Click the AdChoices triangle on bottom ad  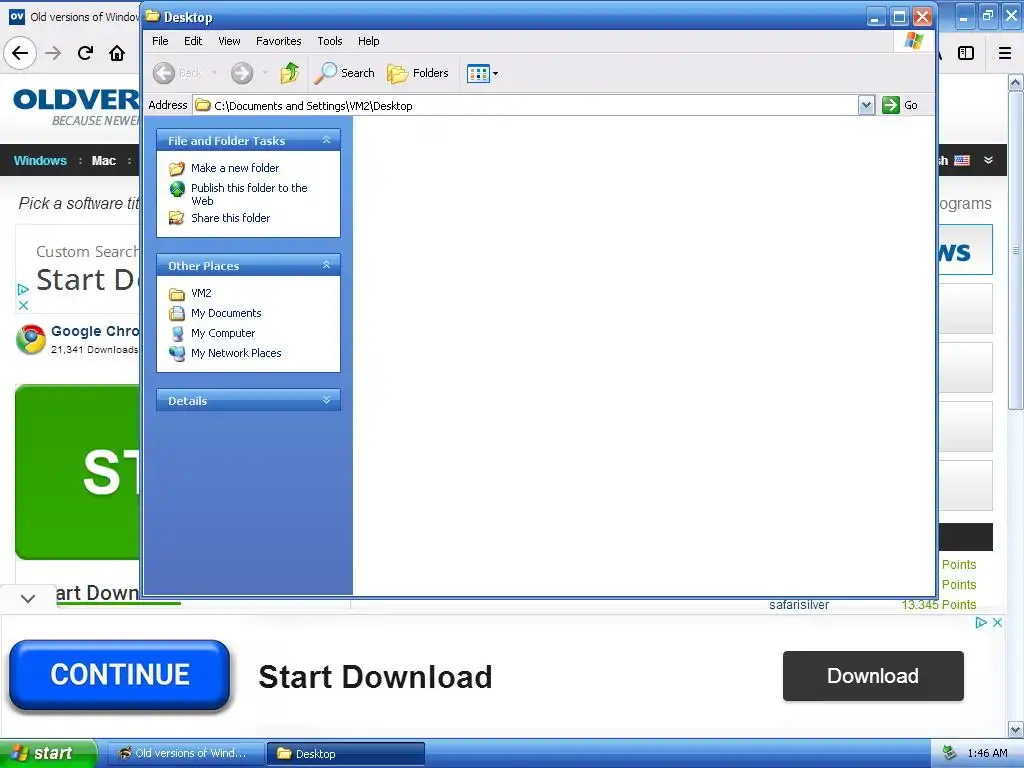(980, 622)
